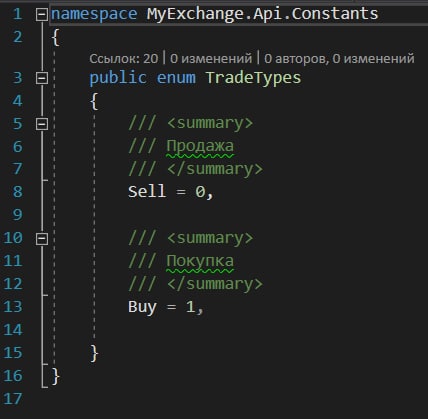Click line number 9 in the gutter
Image resolution: width=428 pixels, height=419 pixels.
(x=17, y=215)
